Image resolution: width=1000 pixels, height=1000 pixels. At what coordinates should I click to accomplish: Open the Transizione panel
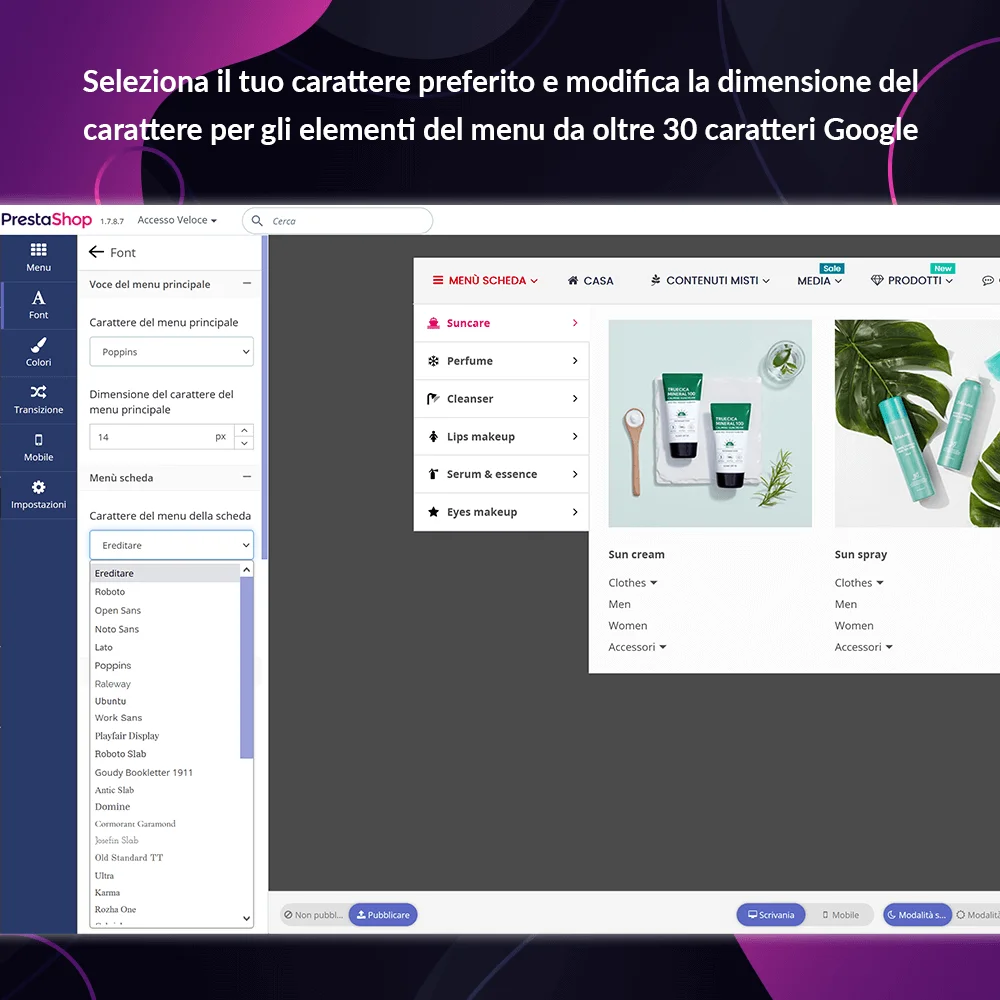38,400
